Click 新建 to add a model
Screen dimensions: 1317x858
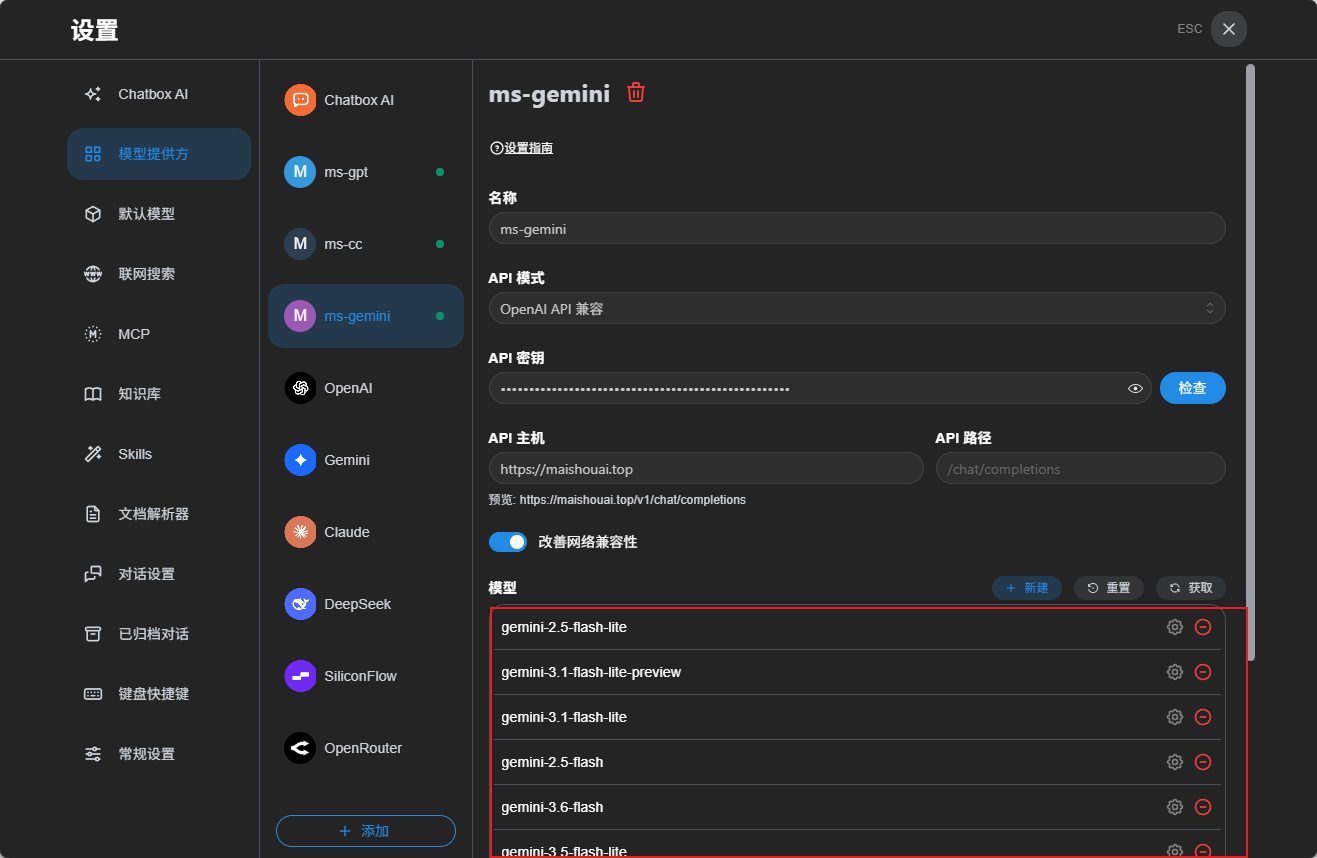(x=1027, y=588)
